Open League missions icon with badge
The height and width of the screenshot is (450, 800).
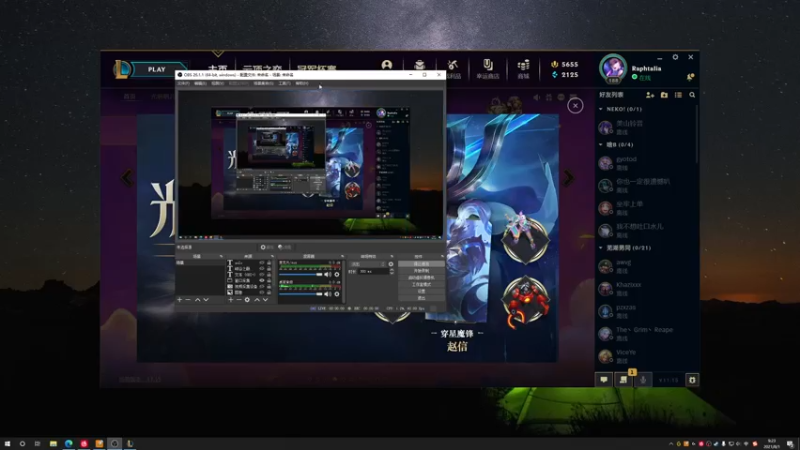pyautogui.click(x=624, y=379)
